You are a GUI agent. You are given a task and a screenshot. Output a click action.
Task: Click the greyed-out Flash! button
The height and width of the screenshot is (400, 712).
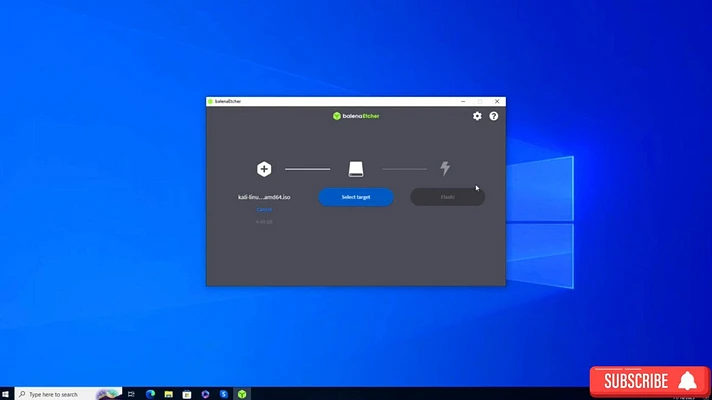pyautogui.click(x=448, y=197)
